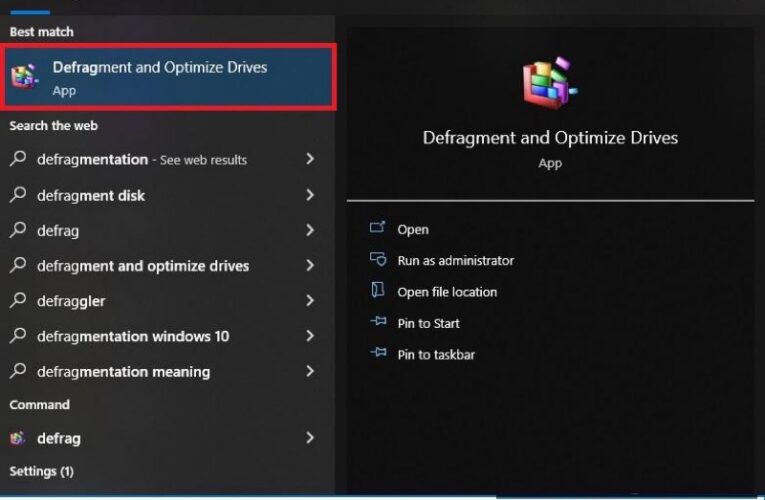765x500 pixels.
Task: Click search icon beside 'defragmentation meaning'
Action: 18,371
